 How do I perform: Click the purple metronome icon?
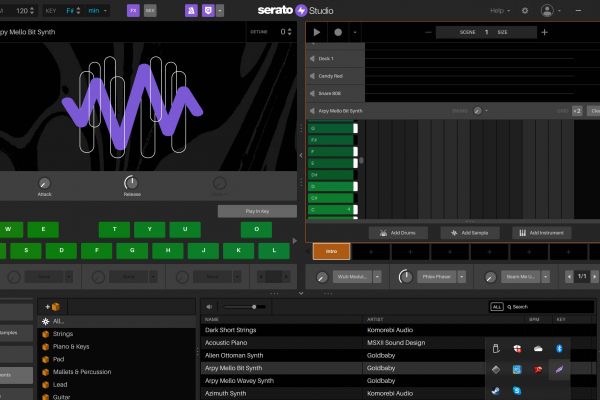point(191,10)
